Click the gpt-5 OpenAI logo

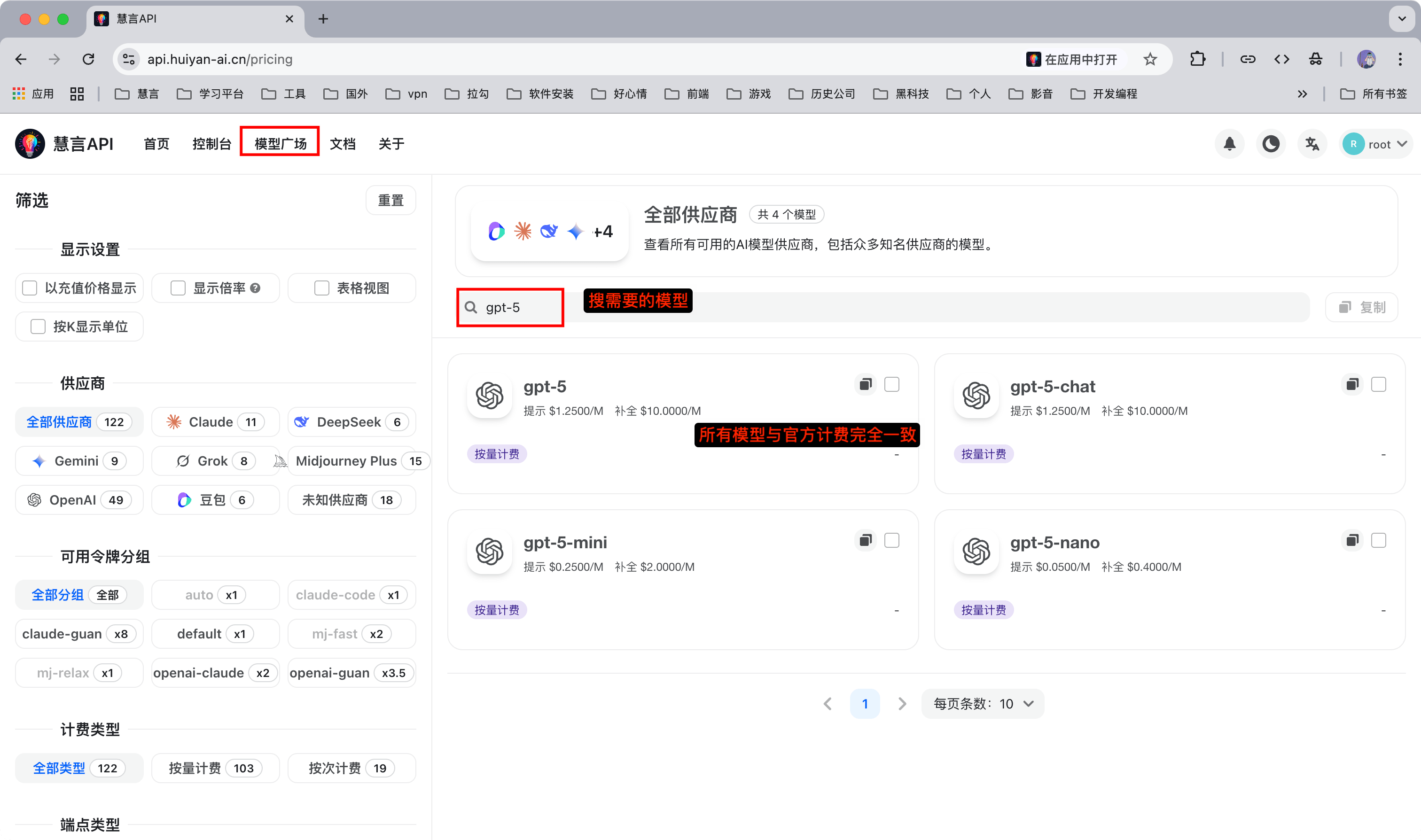pyautogui.click(x=490, y=395)
